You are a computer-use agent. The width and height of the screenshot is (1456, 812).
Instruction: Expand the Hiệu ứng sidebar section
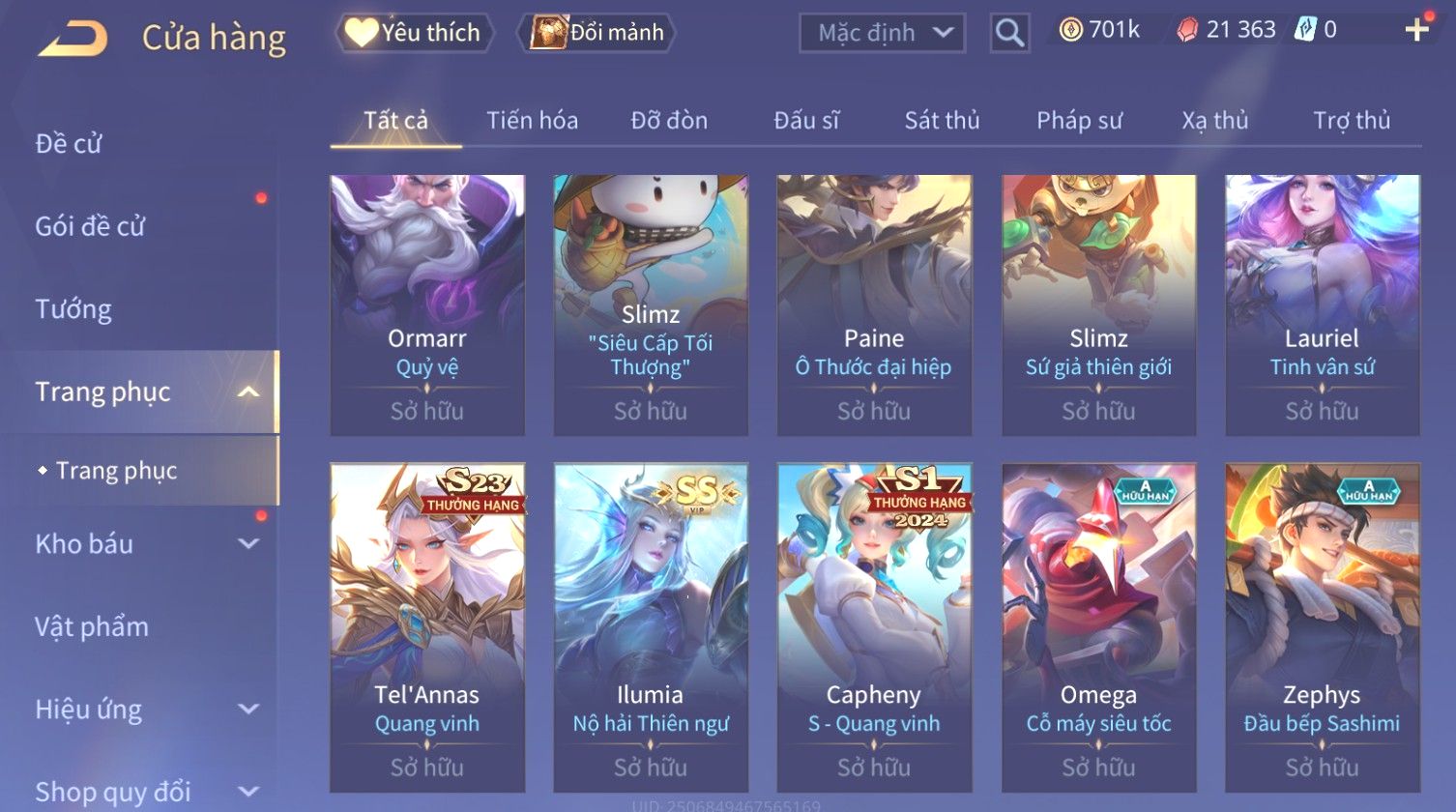click(248, 709)
